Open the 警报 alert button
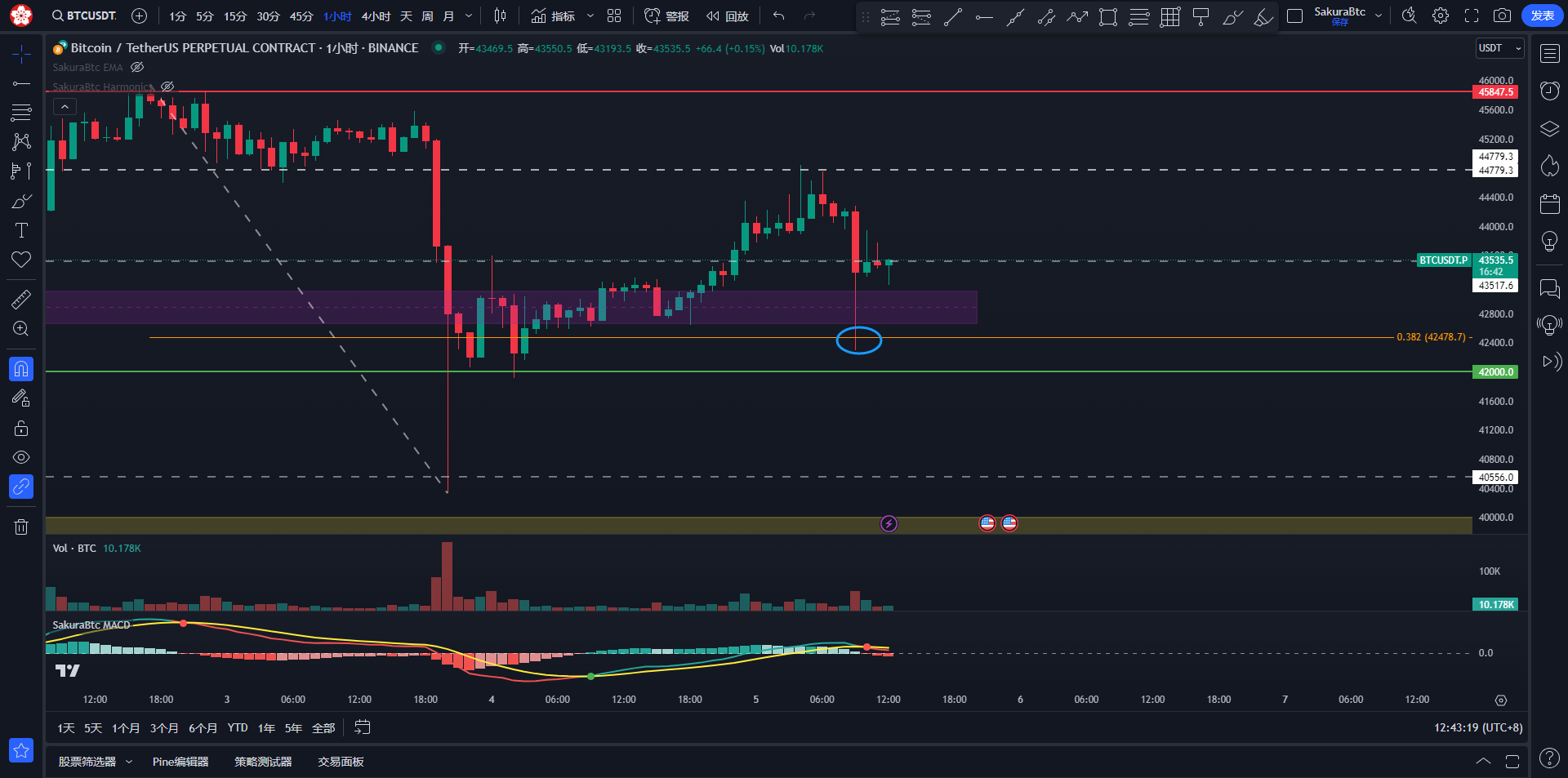The image size is (1568, 778). tap(666, 16)
